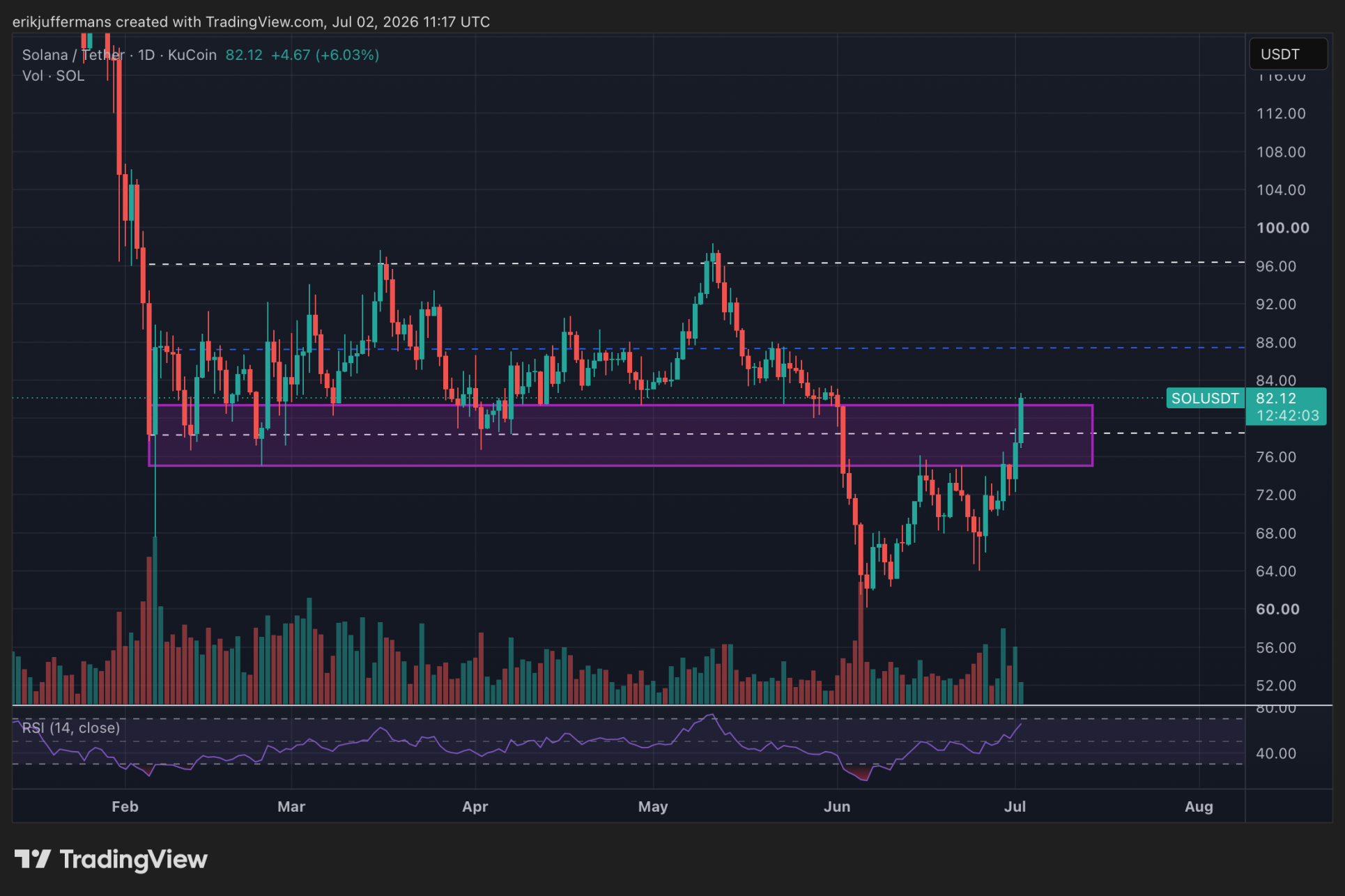The width and height of the screenshot is (1345, 896).
Task: Click the Jun label on time axis
Action: (837, 807)
